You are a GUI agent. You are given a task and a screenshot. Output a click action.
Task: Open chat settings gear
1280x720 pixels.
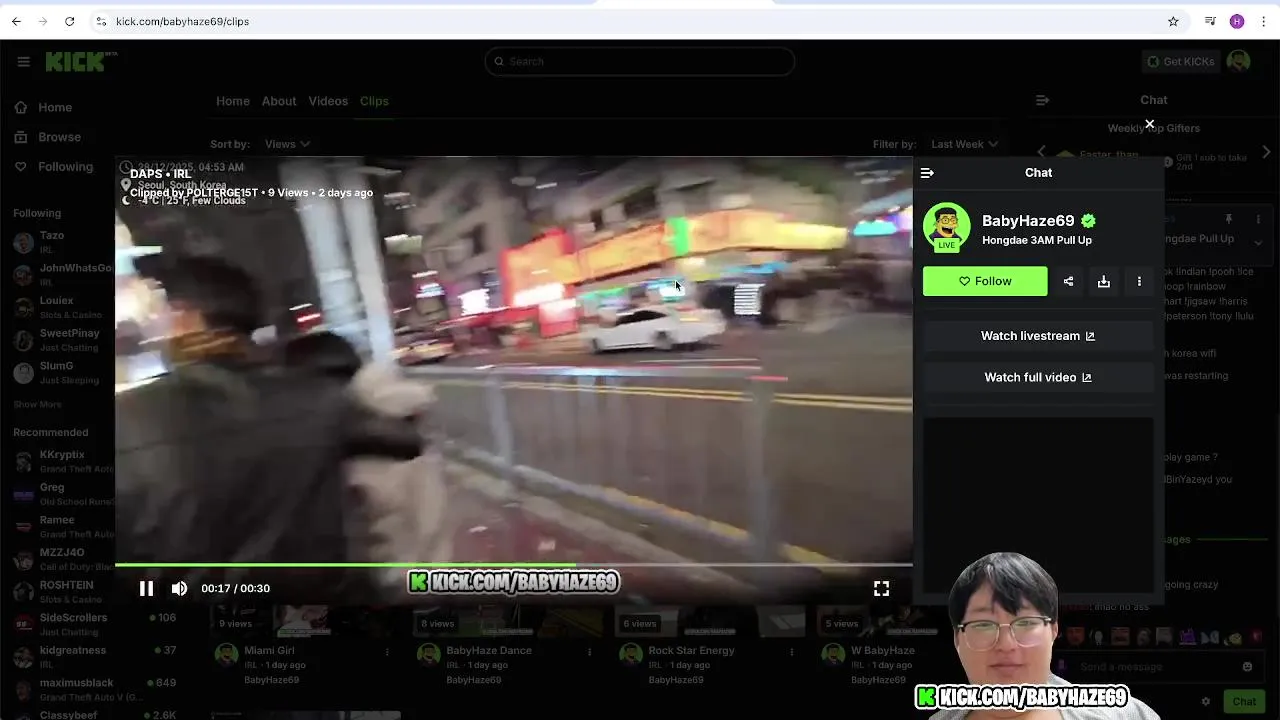pyautogui.click(x=1205, y=702)
